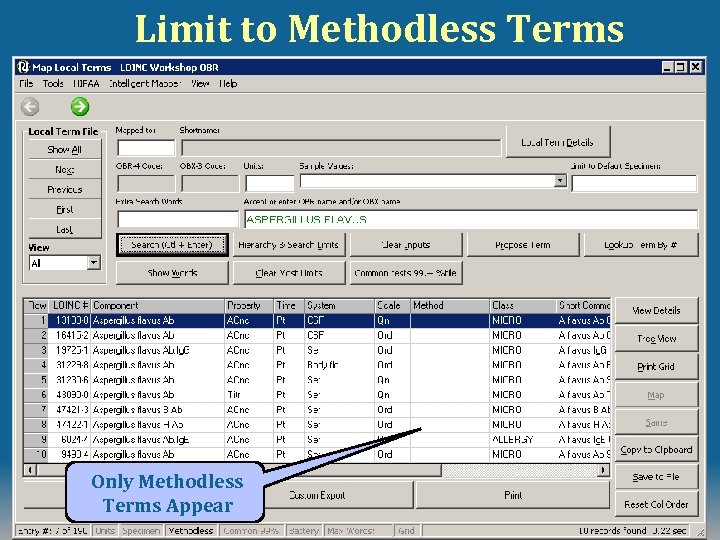Open the HIPAA menu

(x=86, y=84)
